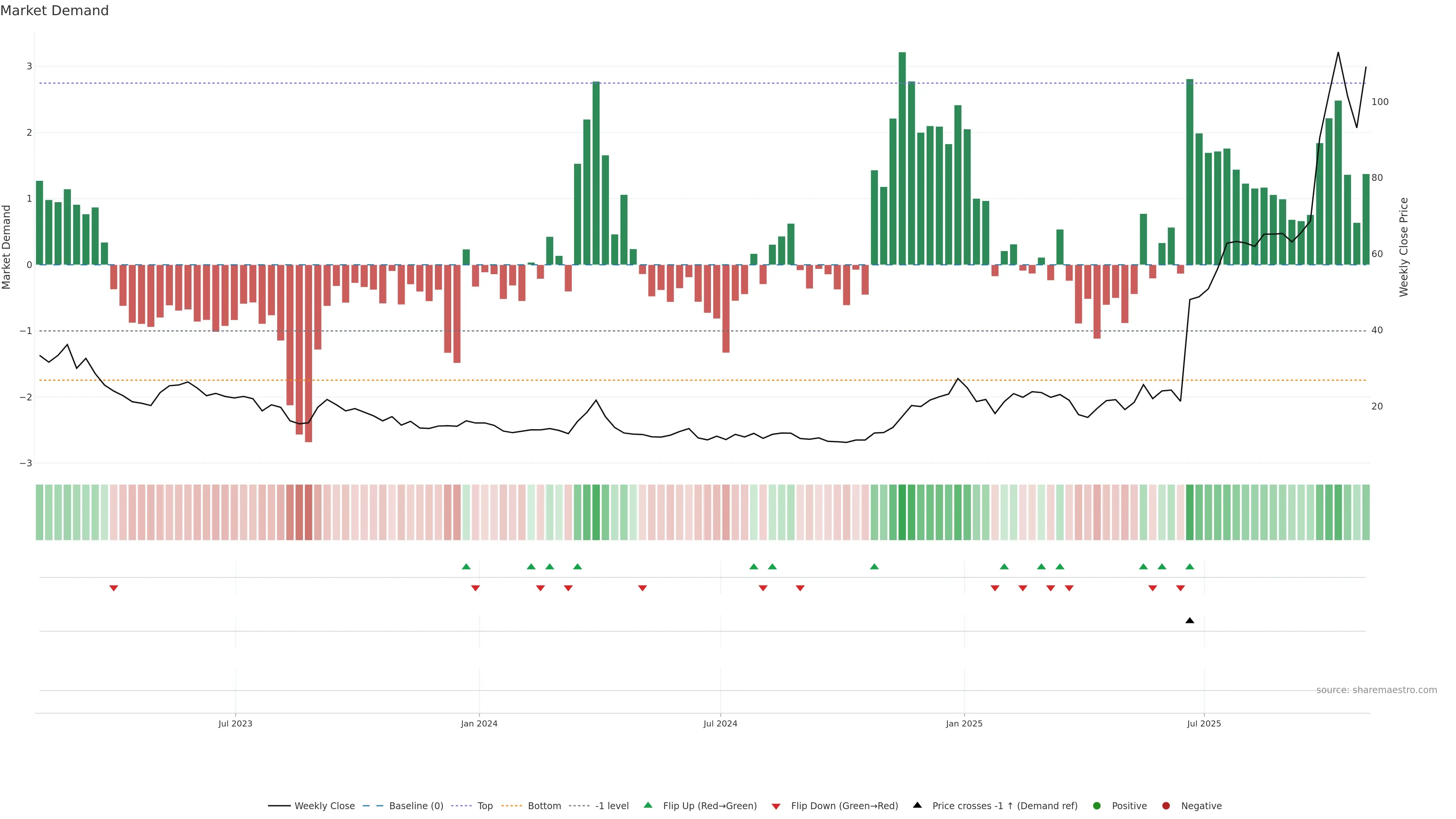This screenshot has width=1456, height=819.
Task: Click the Market Demand chart title
Action: (54, 11)
